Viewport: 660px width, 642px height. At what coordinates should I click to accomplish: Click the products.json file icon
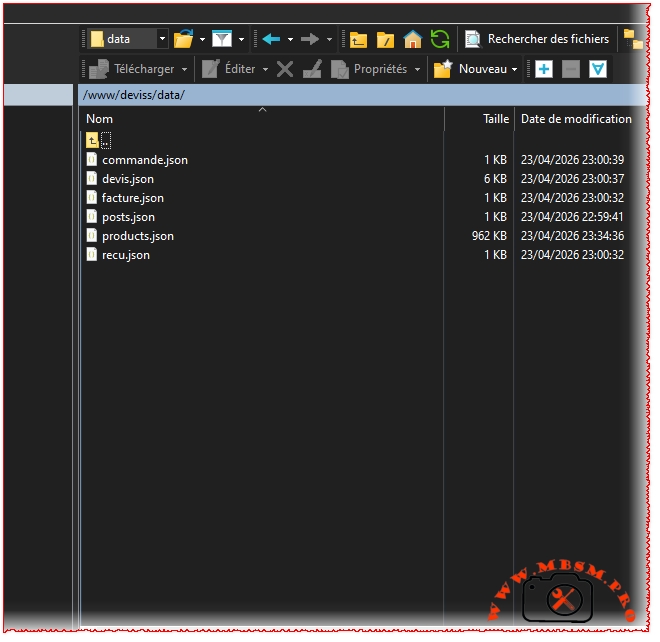(x=91, y=235)
